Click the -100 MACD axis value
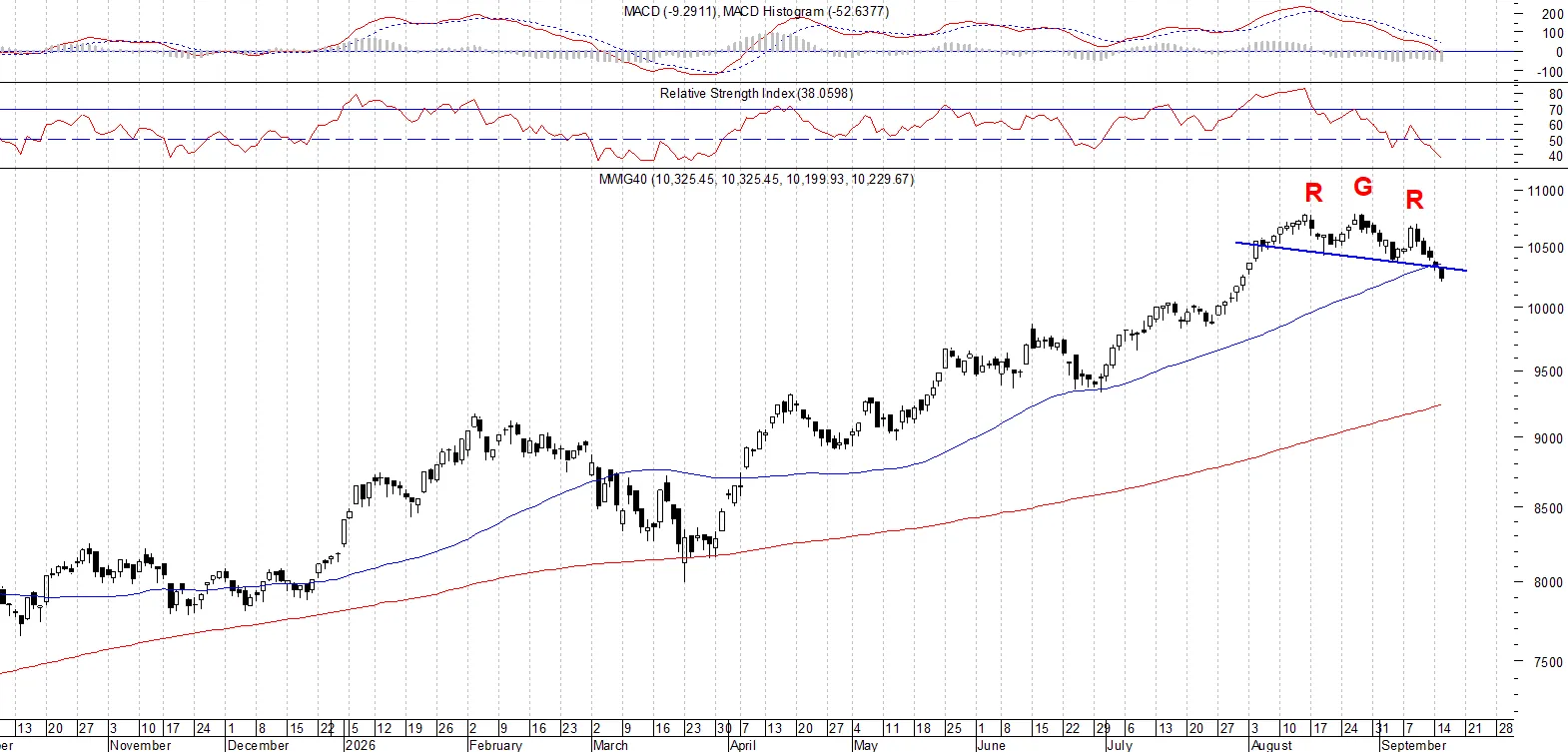The width and height of the screenshot is (1568, 752). 1550,72
